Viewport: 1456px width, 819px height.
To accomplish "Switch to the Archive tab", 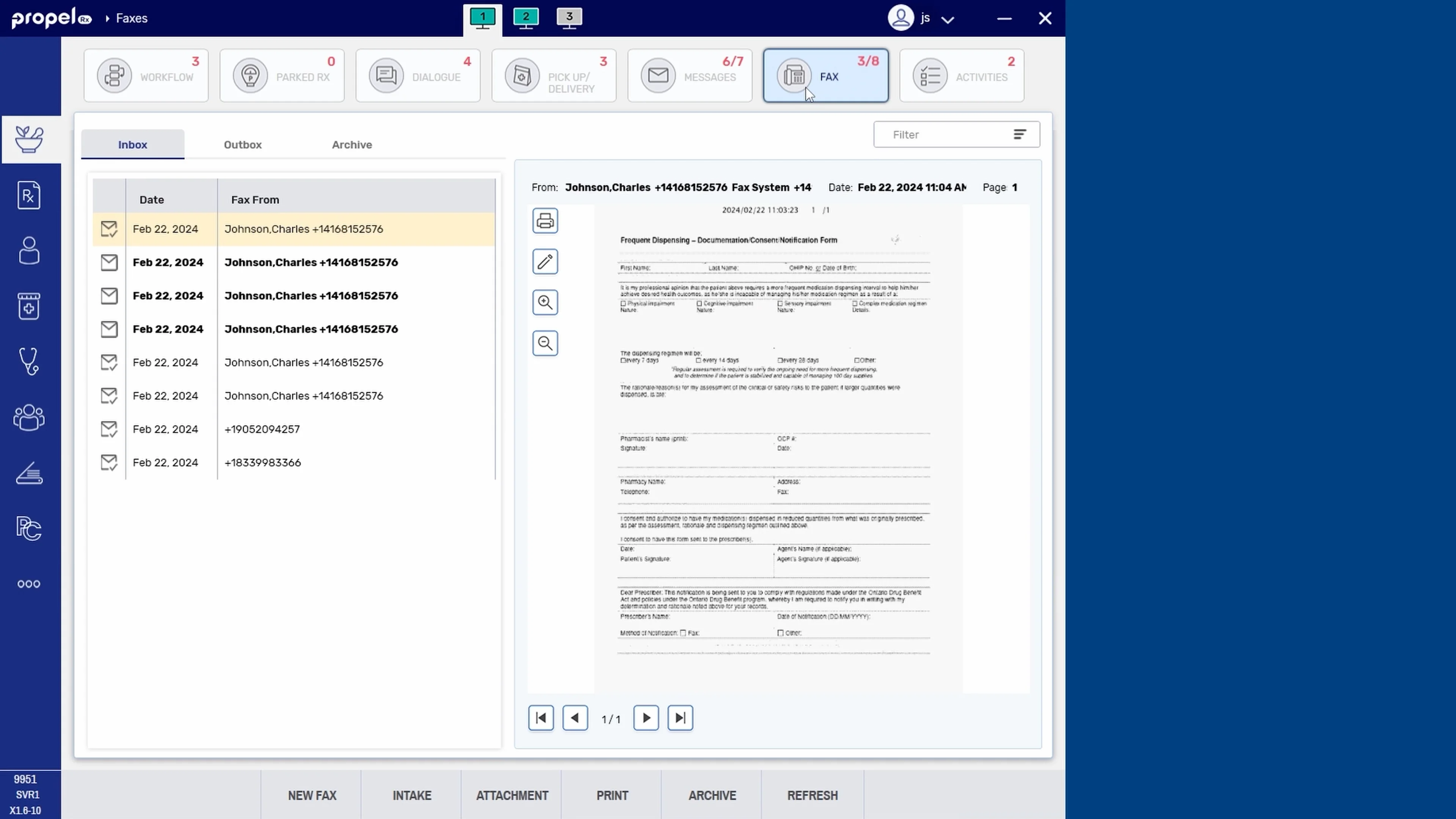I will coord(351,145).
